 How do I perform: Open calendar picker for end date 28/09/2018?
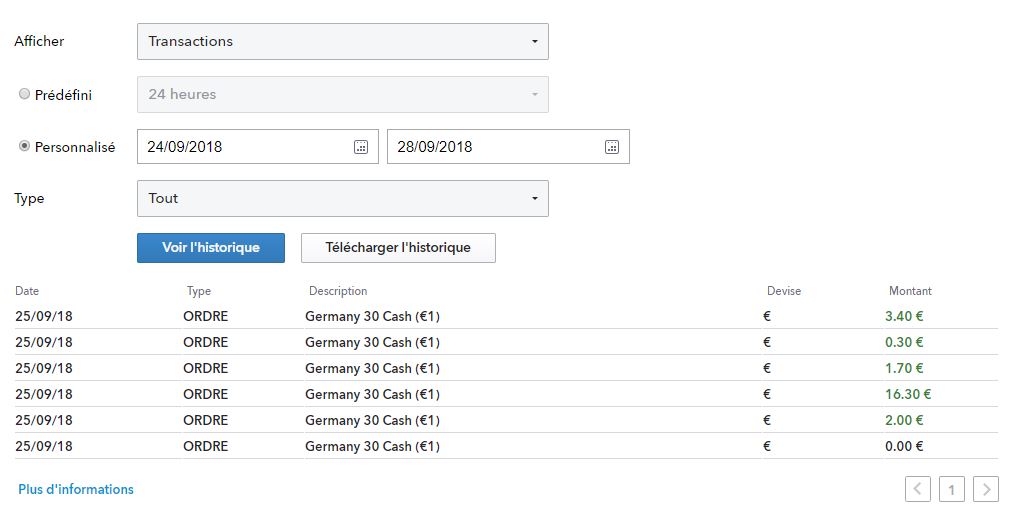pyautogui.click(x=611, y=147)
